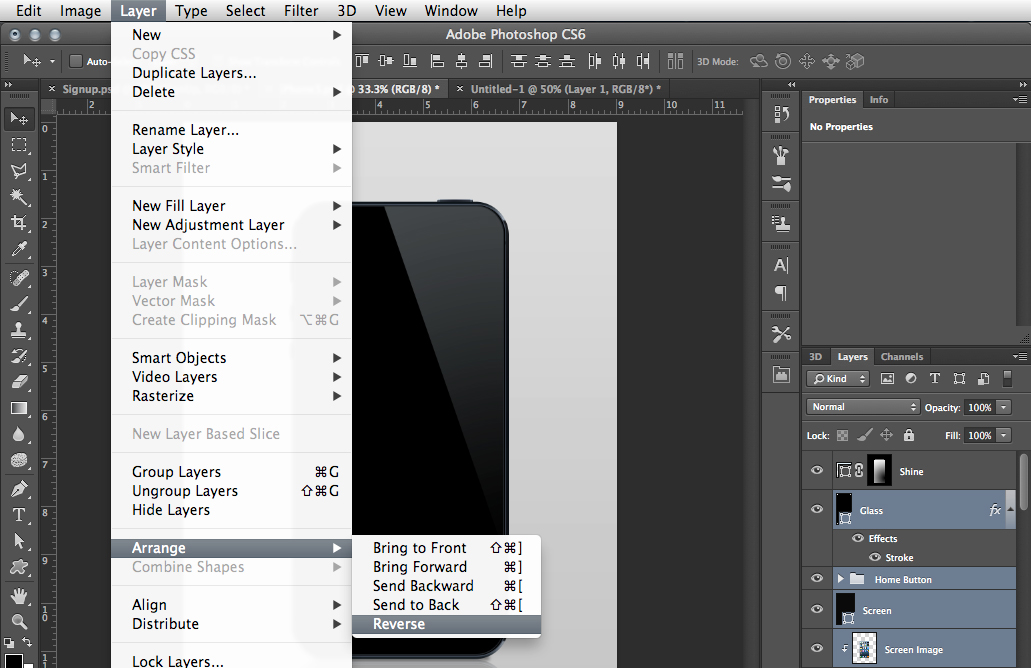Viewport: 1031px width, 668px height.
Task: Toggle visibility of Glass layer Effects
Action: tap(858, 538)
